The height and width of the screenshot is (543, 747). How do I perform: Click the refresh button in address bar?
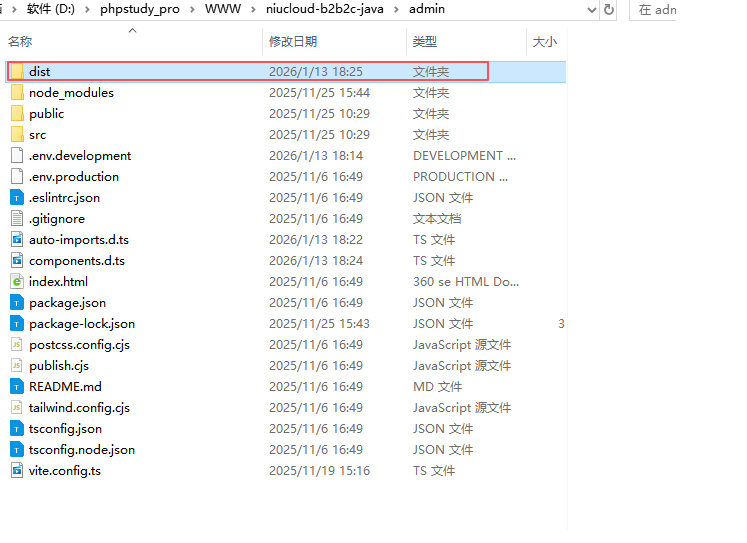click(x=609, y=9)
